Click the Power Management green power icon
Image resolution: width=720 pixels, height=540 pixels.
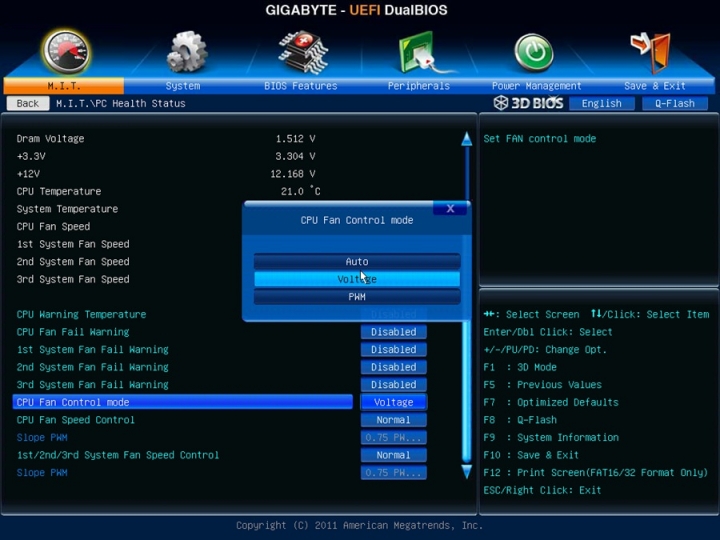534,52
